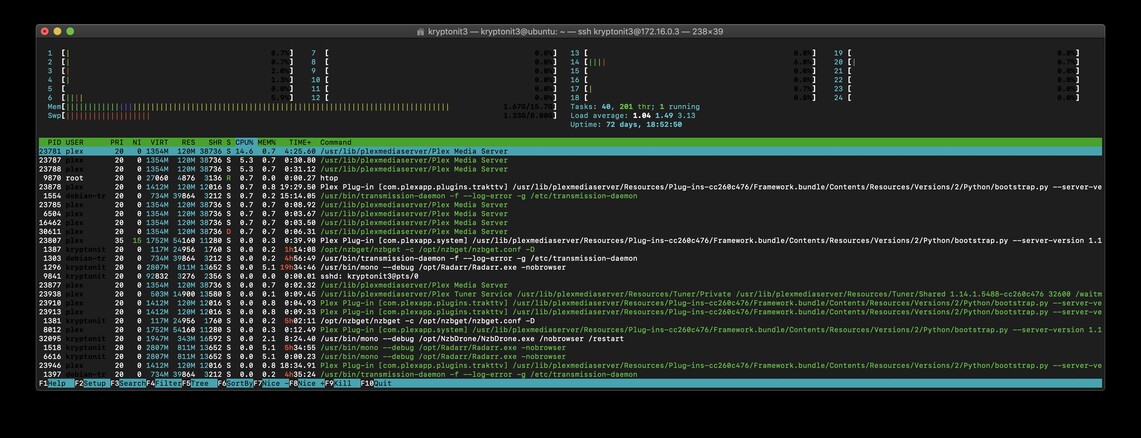Click the Uptime 72 days text

tap(626, 124)
